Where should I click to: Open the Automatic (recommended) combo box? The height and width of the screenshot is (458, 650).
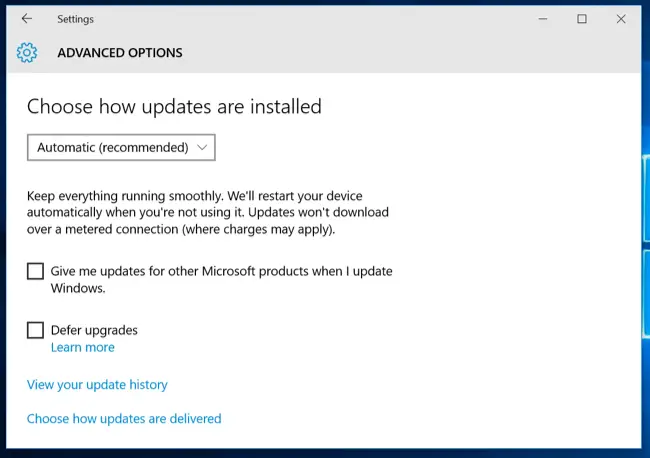121,147
